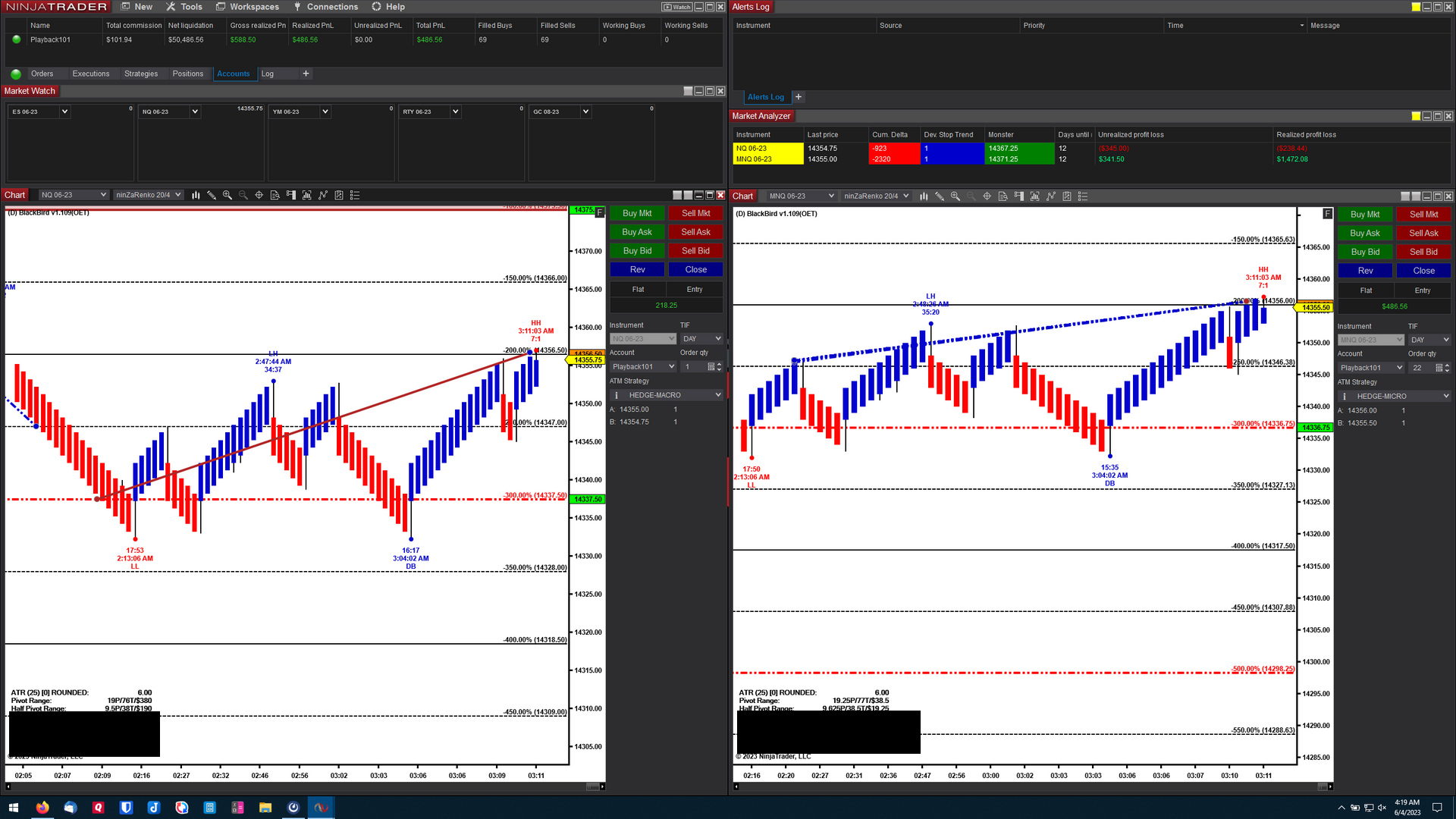1456x819 pixels.
Task: Zoom out on the left NQ chart
Action: 243,195
